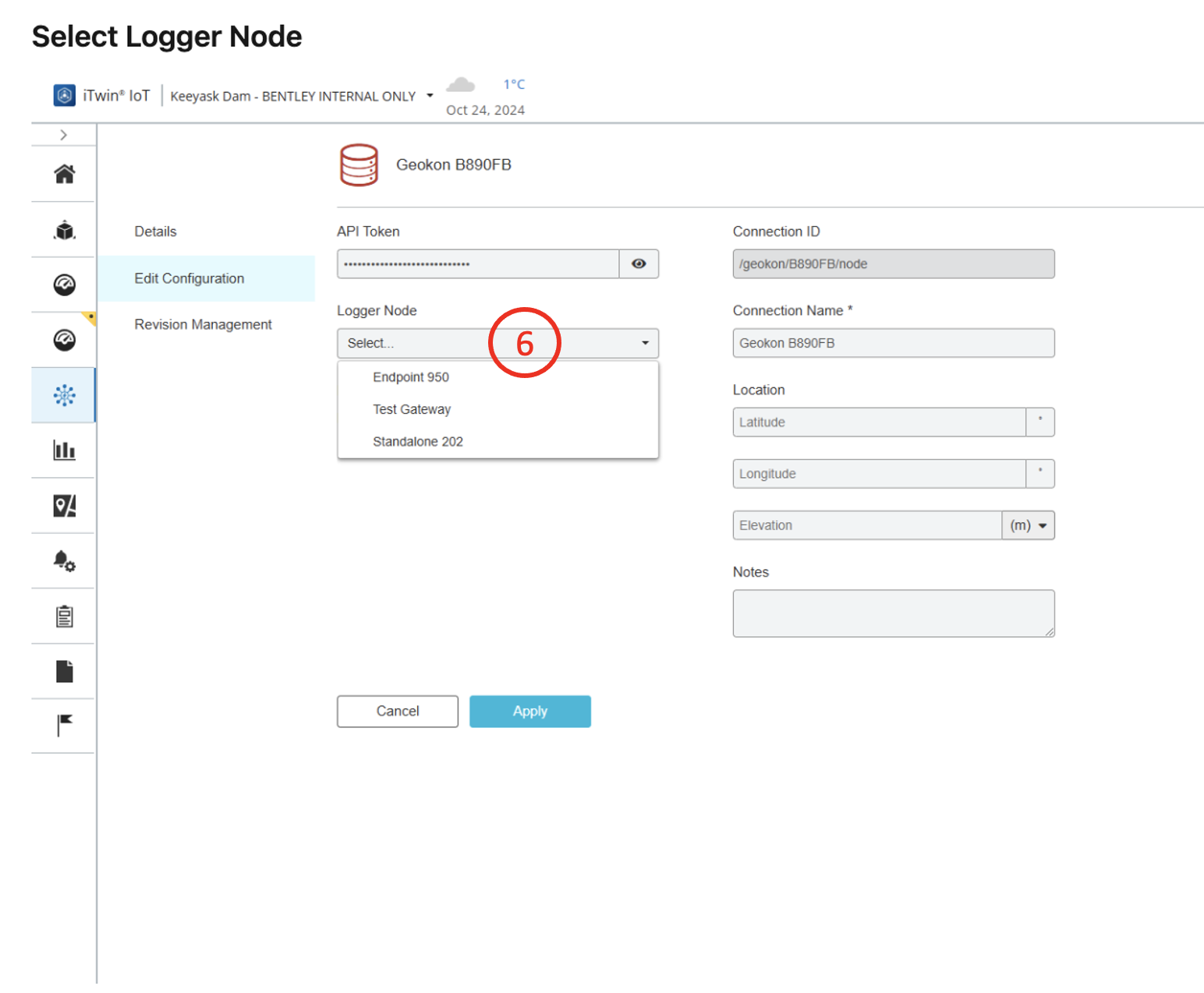The width and height of the screenshot is (1204, 993).
Task: Open the 3D cube model icon
Action: click(x=65, y=230)
